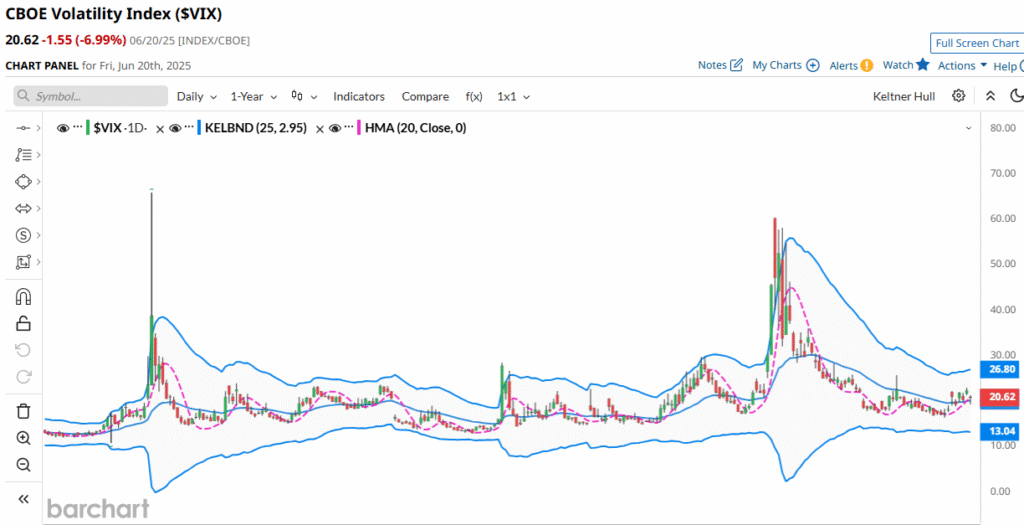Open chart settings gear icon
The height and width of the screenshot is (525, 1024).
pyautogui.click(x=958, y=96)
